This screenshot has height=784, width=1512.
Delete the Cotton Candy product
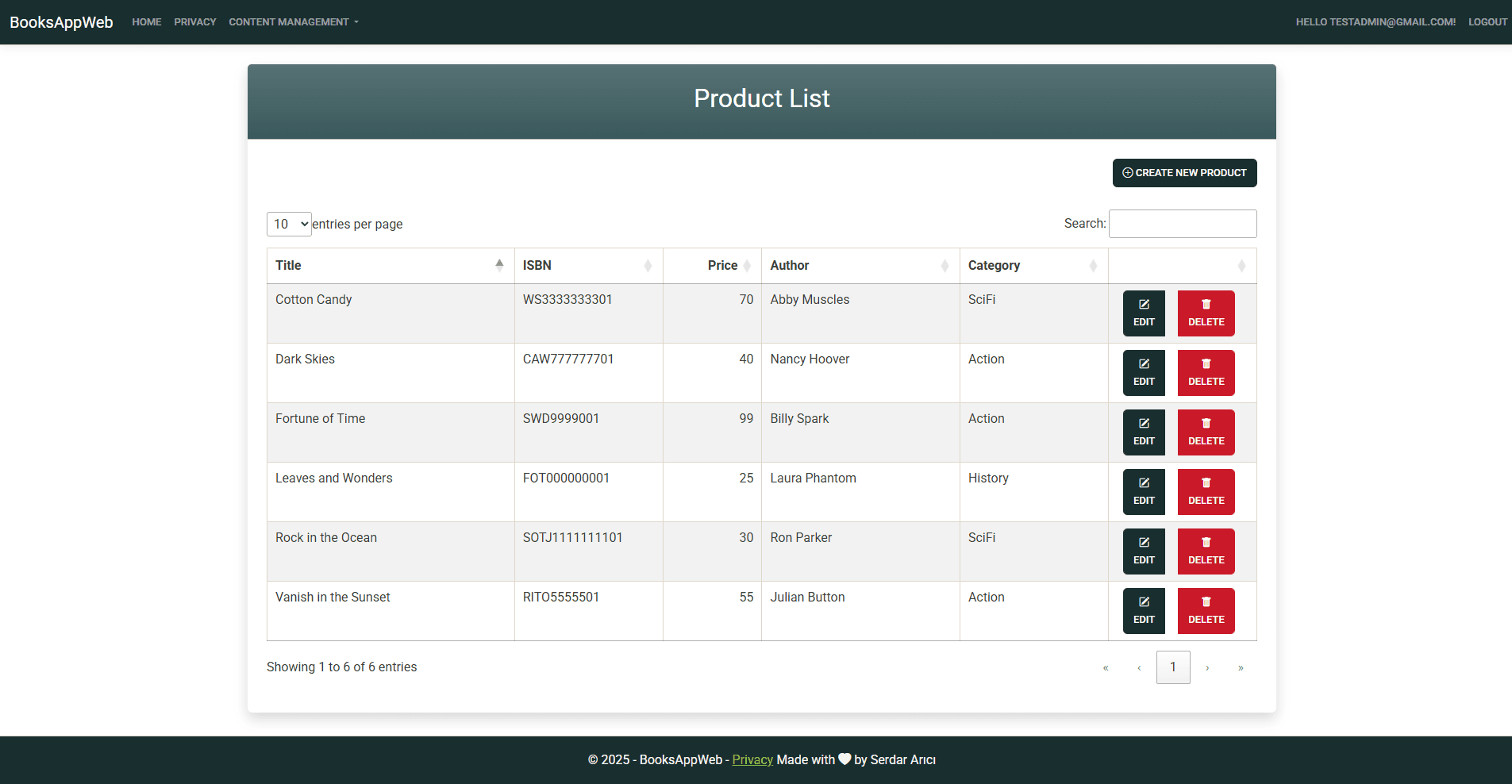pyautogui.click(x=1206, y=313)
